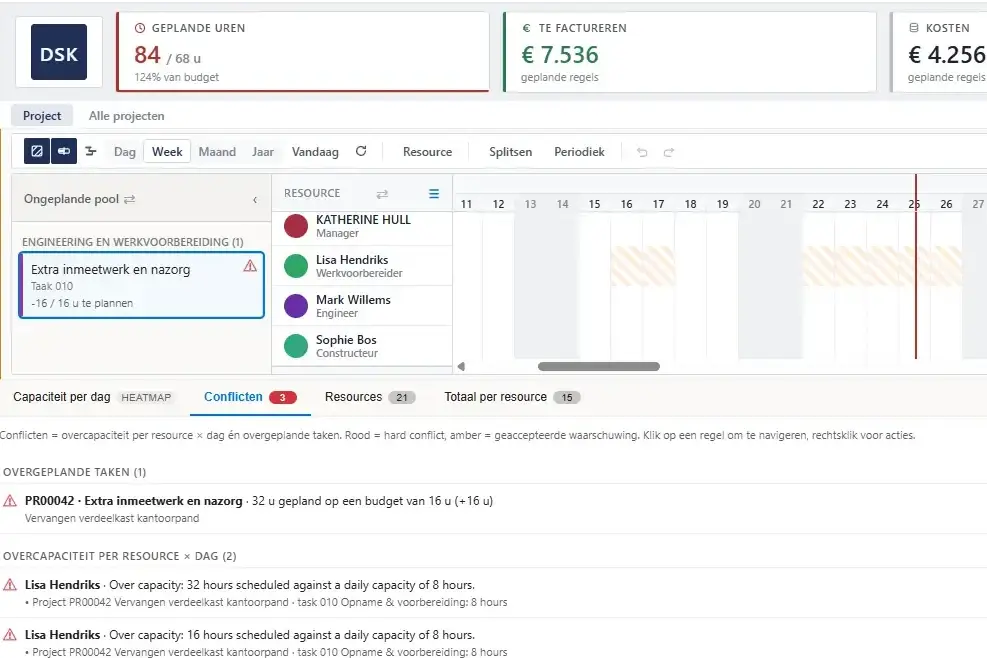Switch to the Project tab
Image resolution: width=987 pixels, height=658 pixels.
click(x=42, y=116)
